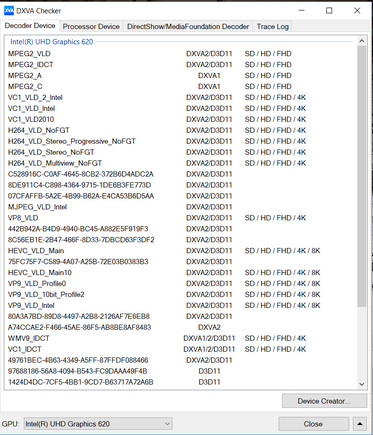Image resolution: width=373 pixels, height=435 pixels.
Task: Switch to the Trace Log tab
Action: (x=273, y=27)
